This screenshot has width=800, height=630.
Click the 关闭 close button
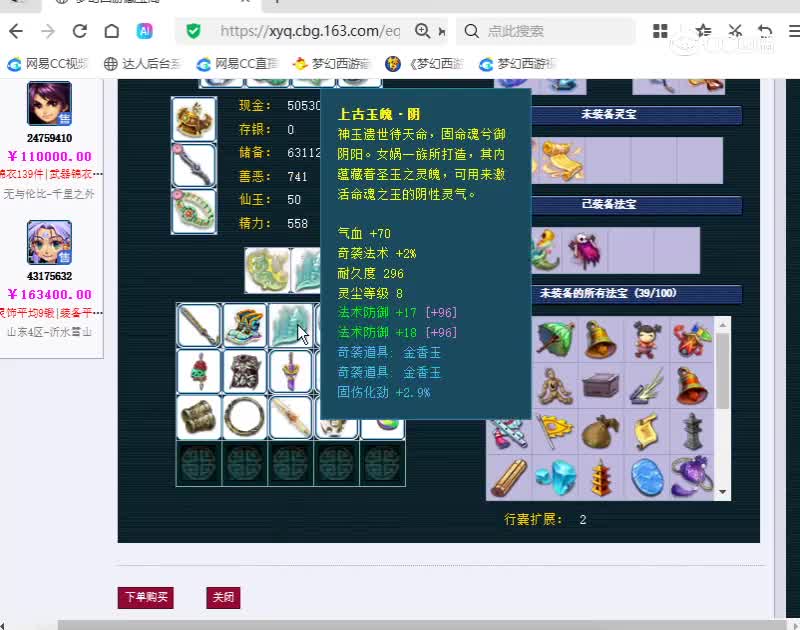tap(223, 597)
